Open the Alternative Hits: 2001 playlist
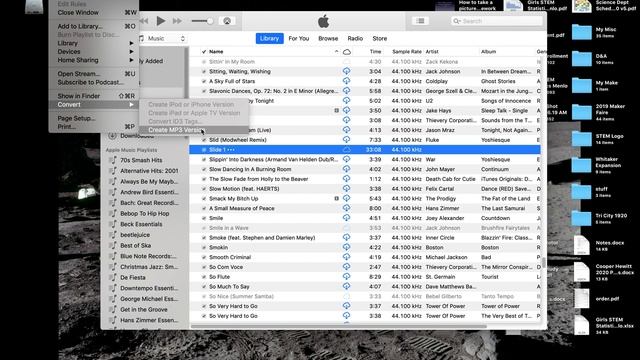This screenshot has height=360, width=640. pos(149,171)
